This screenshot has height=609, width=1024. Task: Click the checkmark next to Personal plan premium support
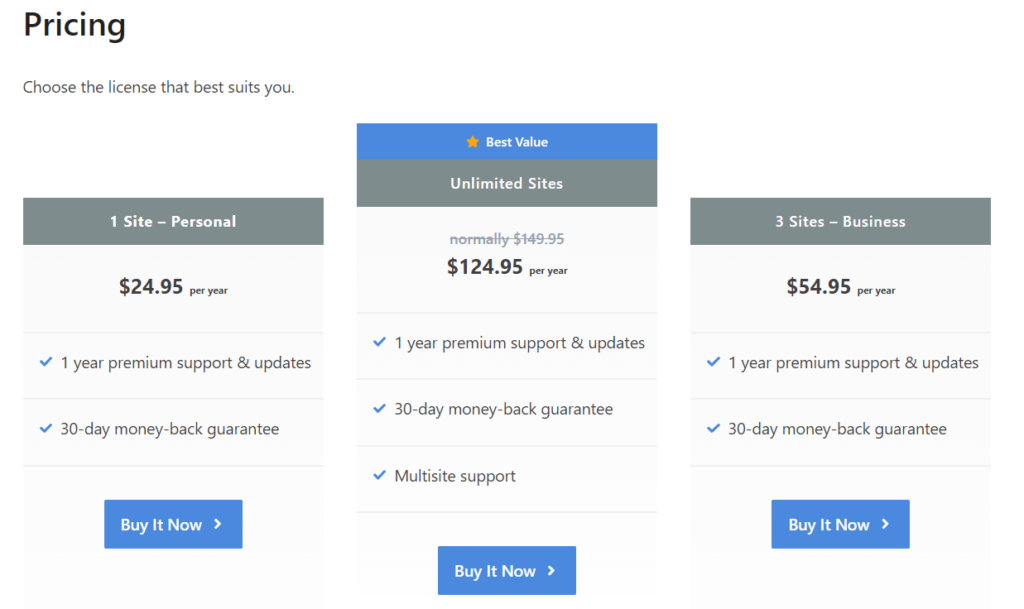tap(46, 362)
